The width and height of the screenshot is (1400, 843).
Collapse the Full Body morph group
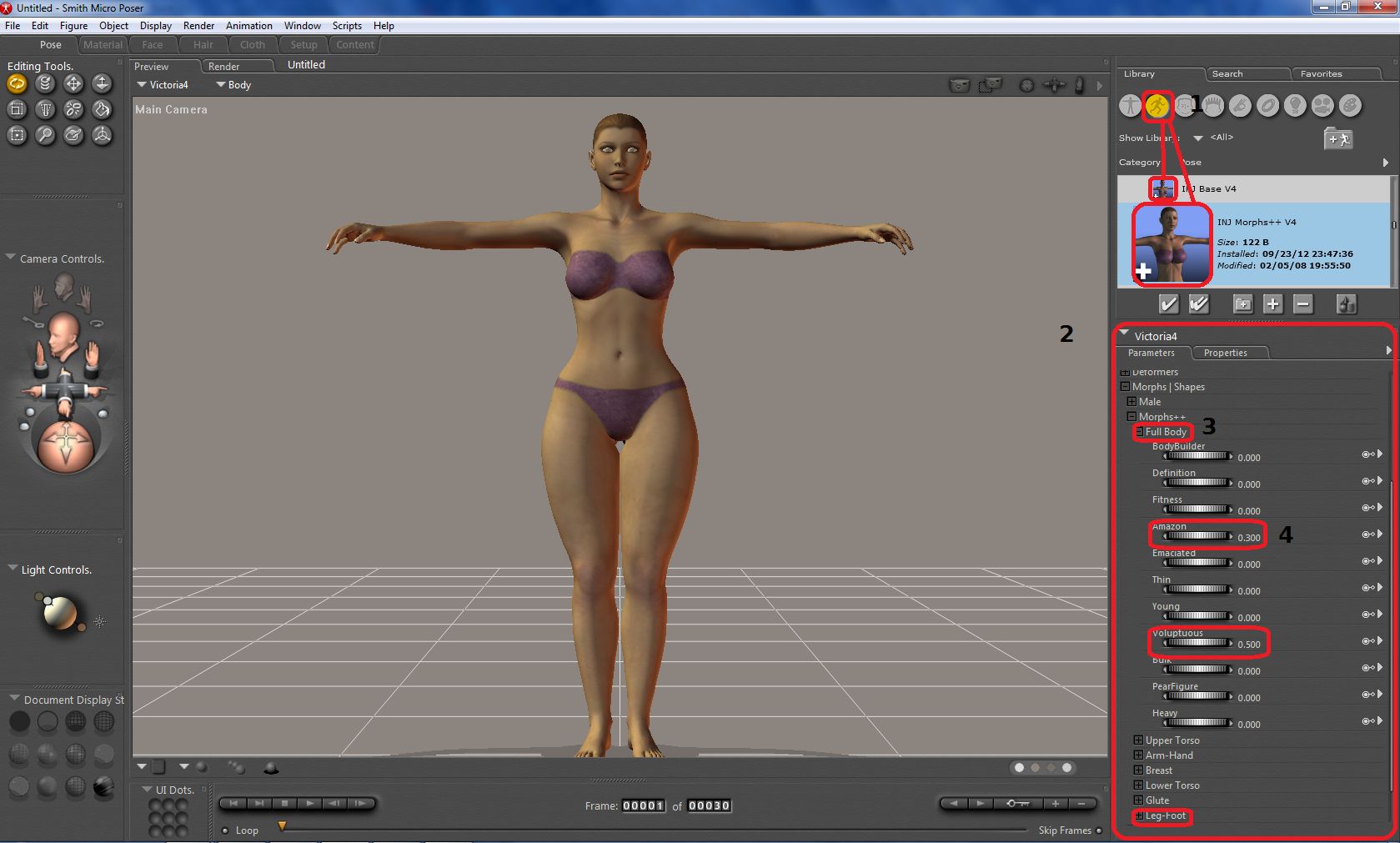[1139, 432]
